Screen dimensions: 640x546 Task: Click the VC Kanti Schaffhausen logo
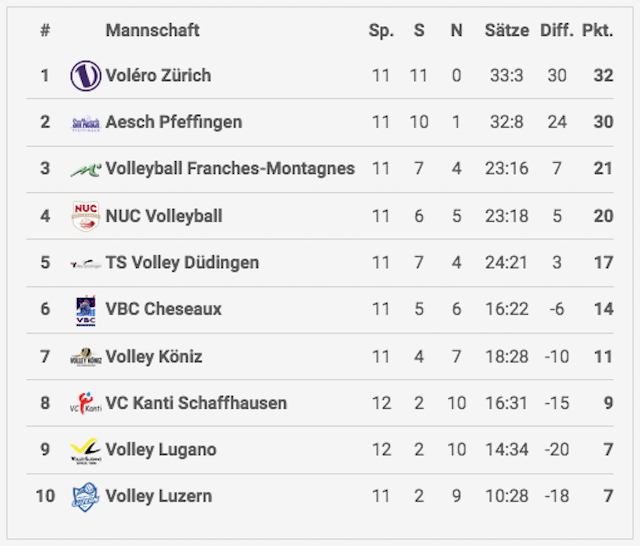[x=86, y=403]
